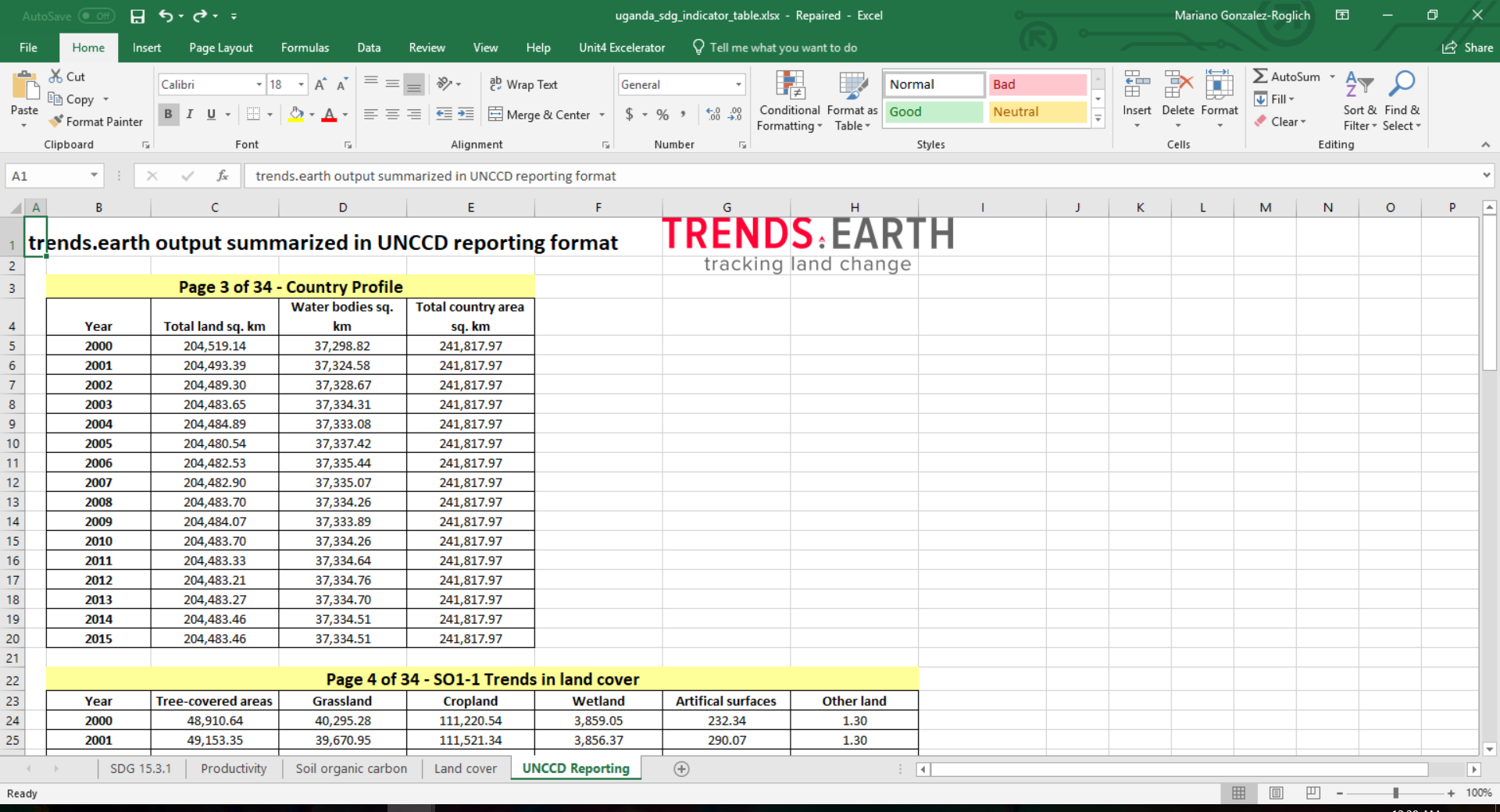The image size is (1500, 812).
Task: Apply Bold formatting
Action: 167,114
